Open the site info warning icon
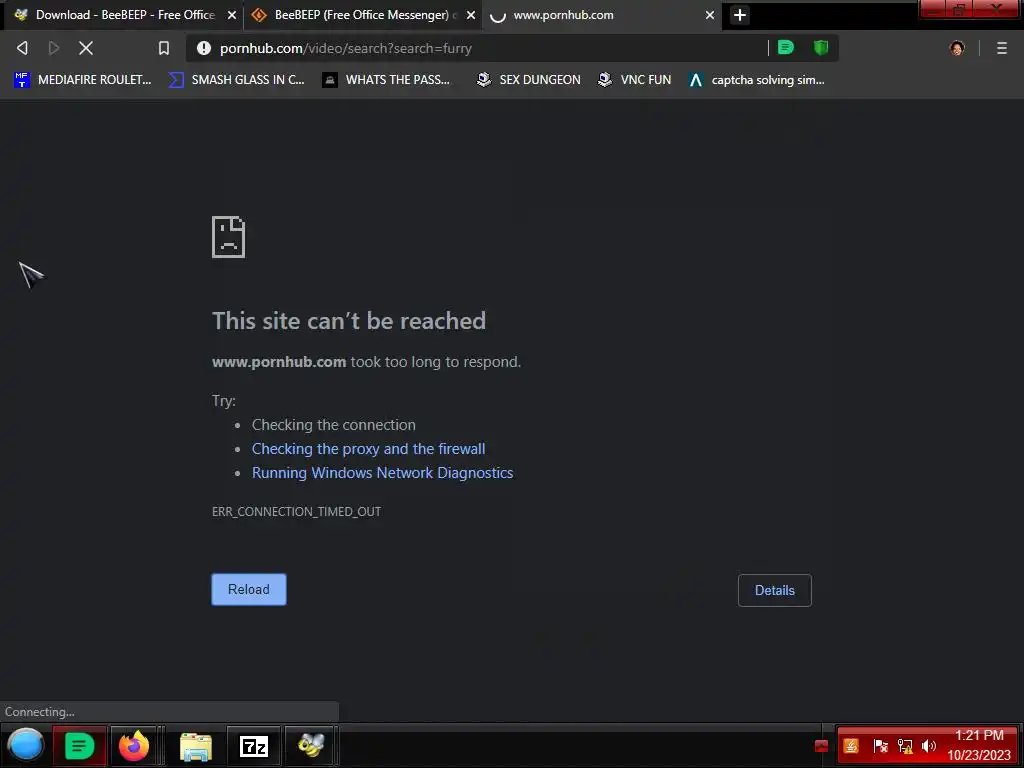Screen dimensions: 1024x768 (x=204, y=48)
